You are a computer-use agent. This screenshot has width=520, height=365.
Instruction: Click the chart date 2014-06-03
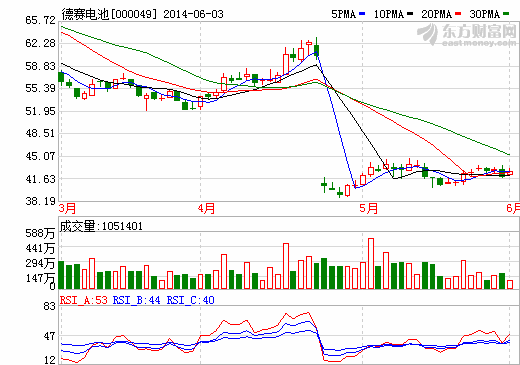tap(193, 14)
